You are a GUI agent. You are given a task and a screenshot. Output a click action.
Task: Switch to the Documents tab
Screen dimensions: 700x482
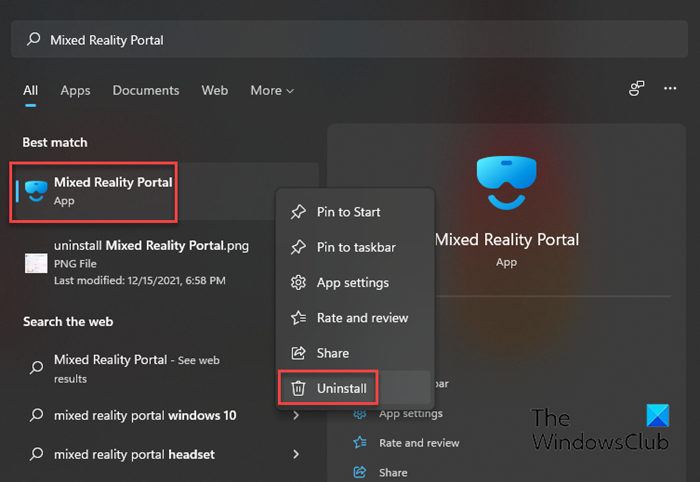(145, 91)
